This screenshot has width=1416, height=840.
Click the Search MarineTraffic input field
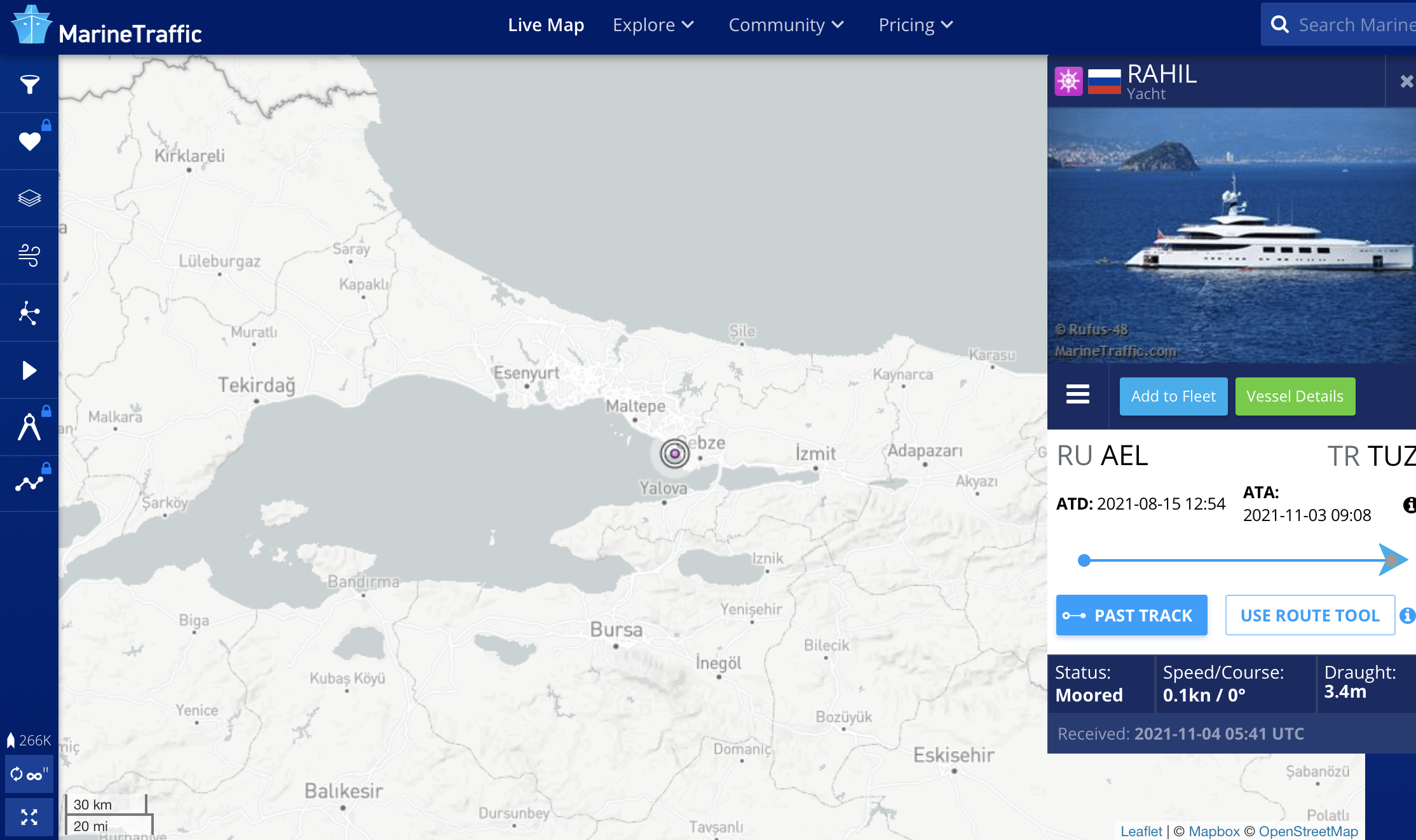pos(1354,25)
